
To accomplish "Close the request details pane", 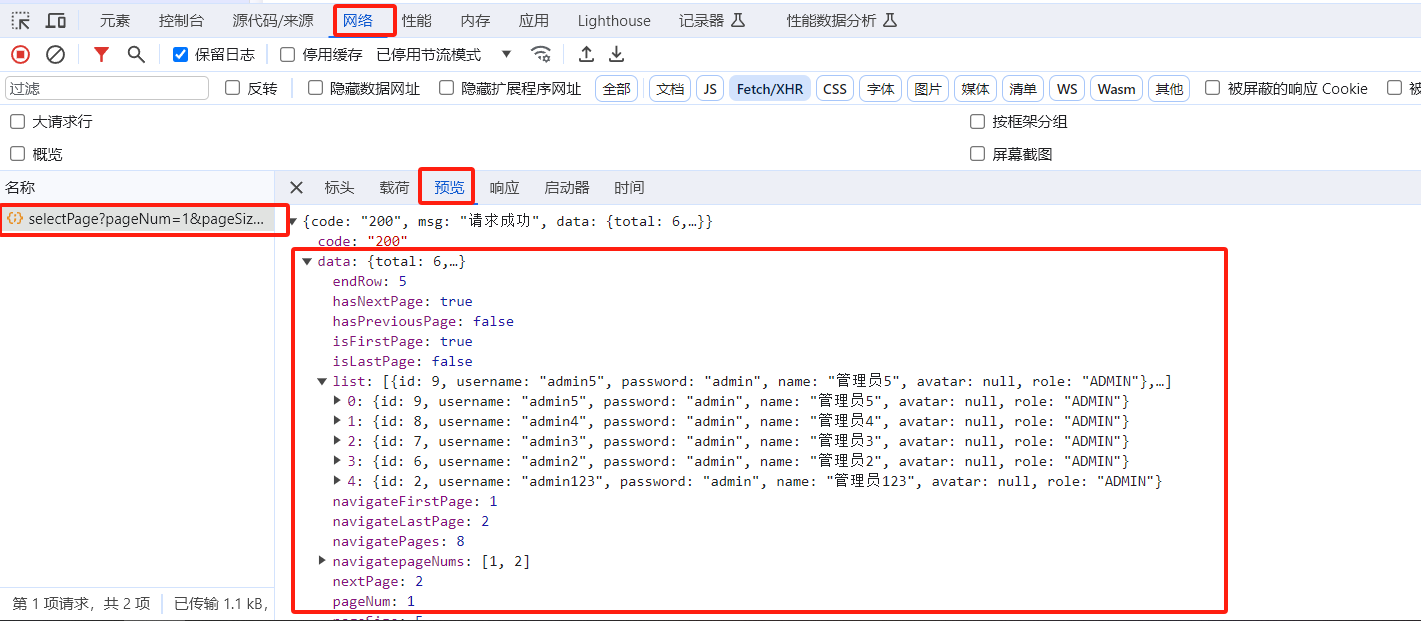I will click(x=296, y=187).
